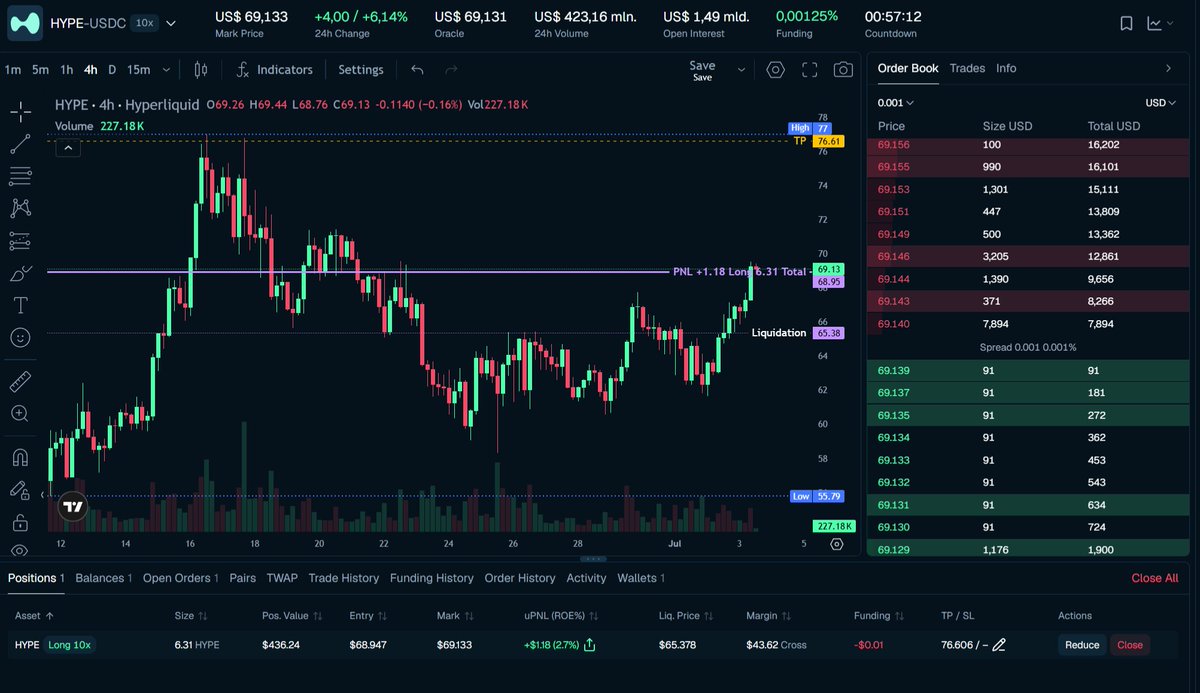Undo the last chart action
The height and width of the screenshot is (693, 1200).
(418, 70)
